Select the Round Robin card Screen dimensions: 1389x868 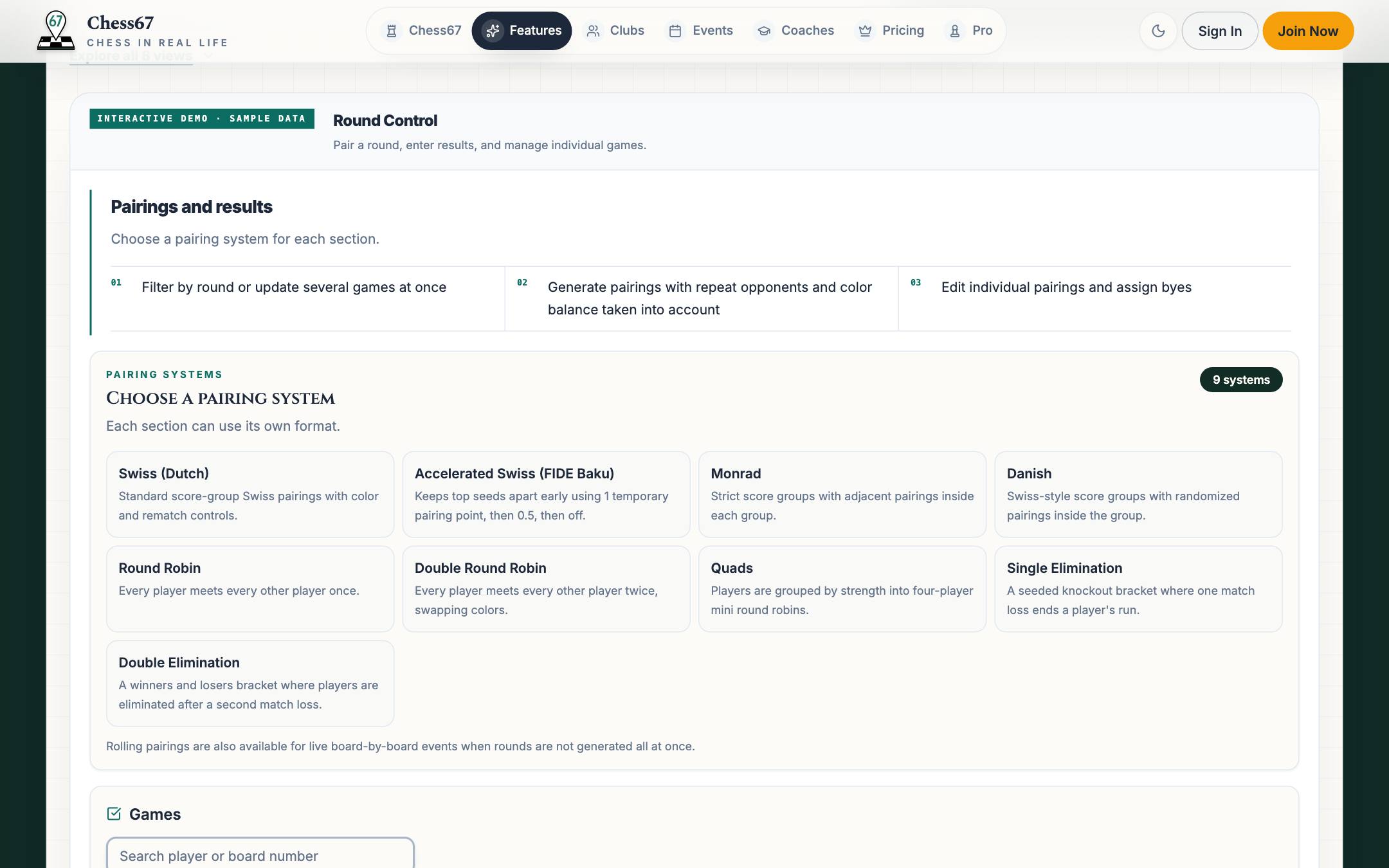(250, 589)
